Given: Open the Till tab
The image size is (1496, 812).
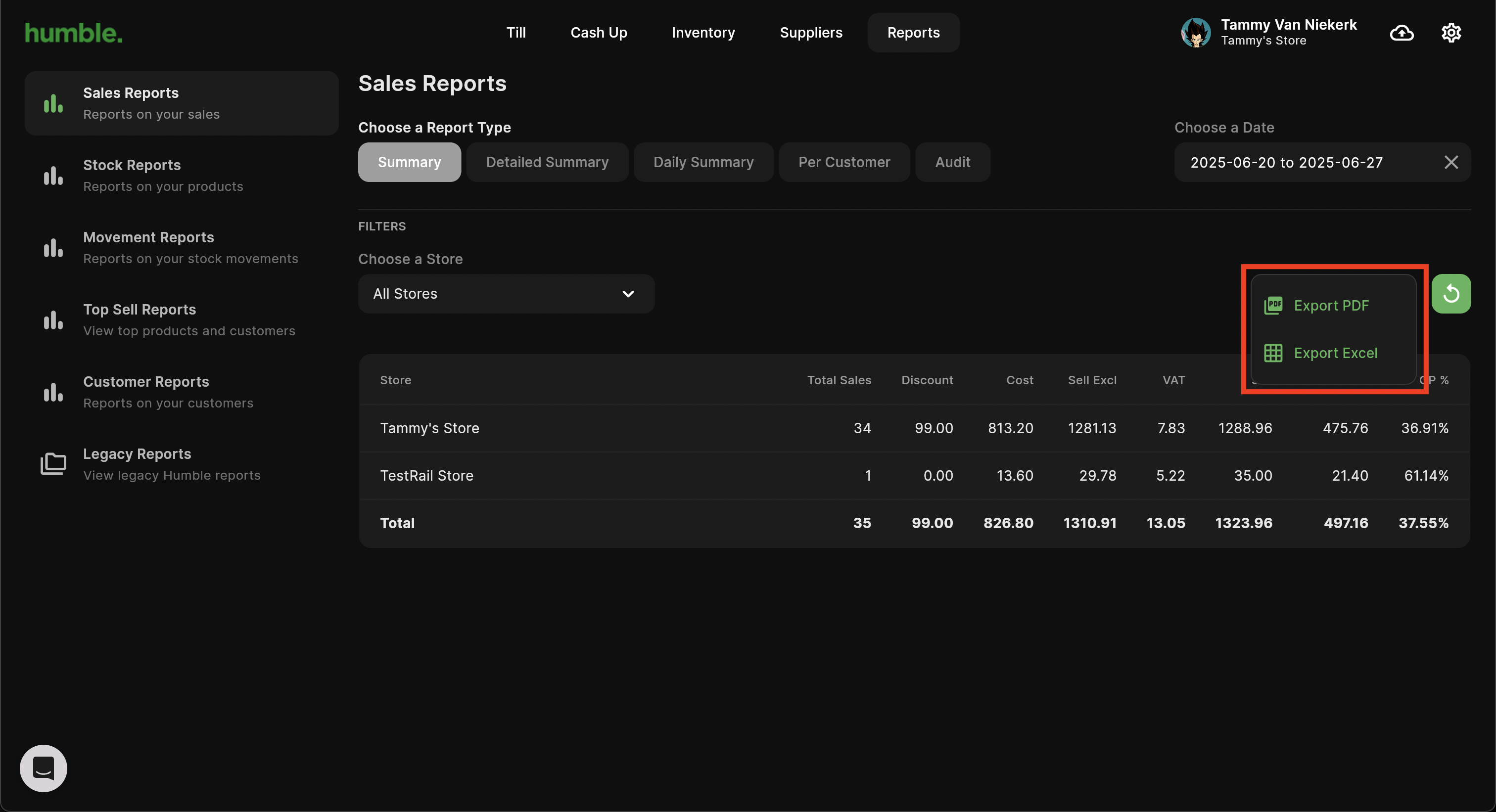Looking at the screenshot, I should [515, 33].
